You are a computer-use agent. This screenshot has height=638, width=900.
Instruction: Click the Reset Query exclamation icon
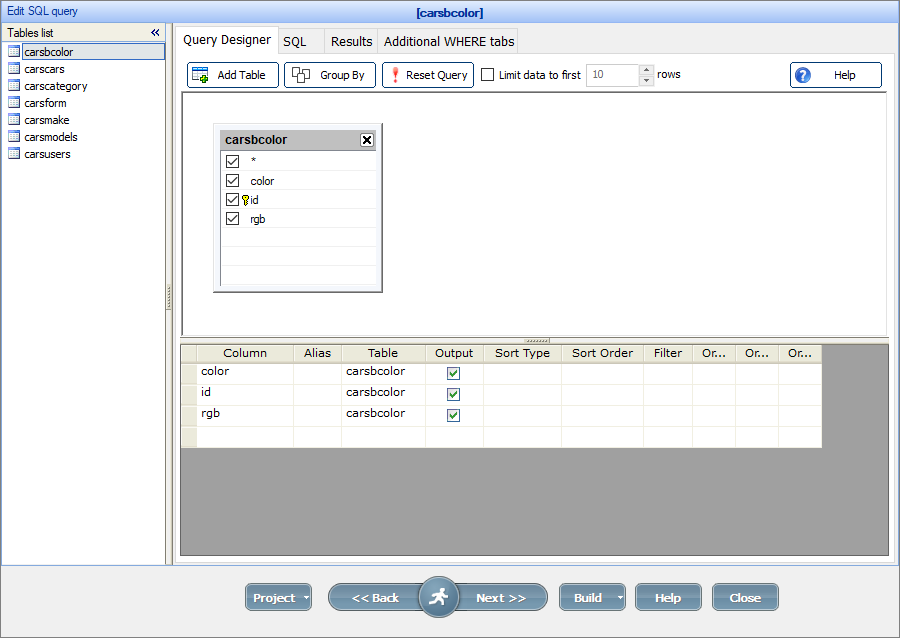point(394,74)
